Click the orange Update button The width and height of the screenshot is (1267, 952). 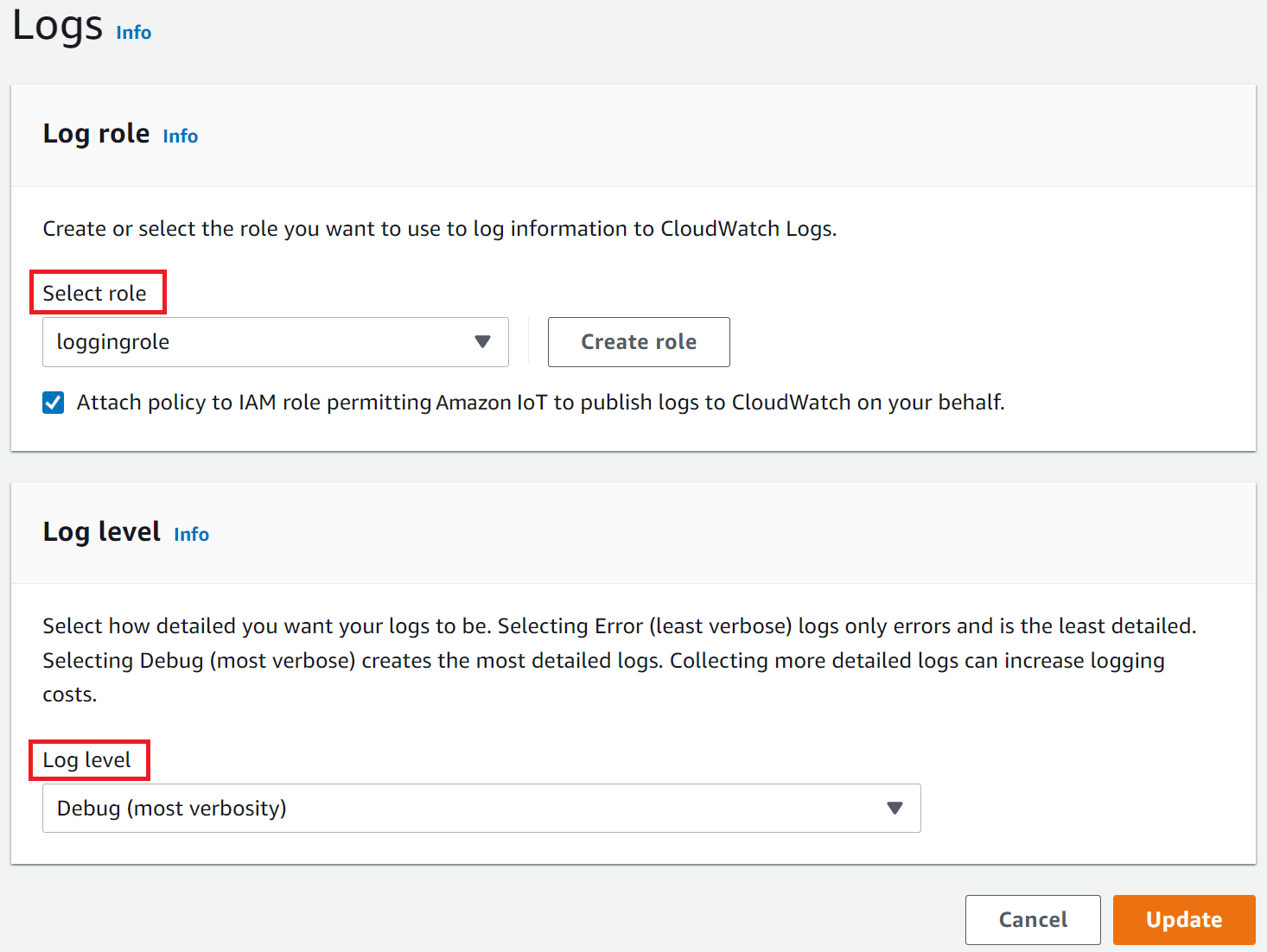(1183, 920)
